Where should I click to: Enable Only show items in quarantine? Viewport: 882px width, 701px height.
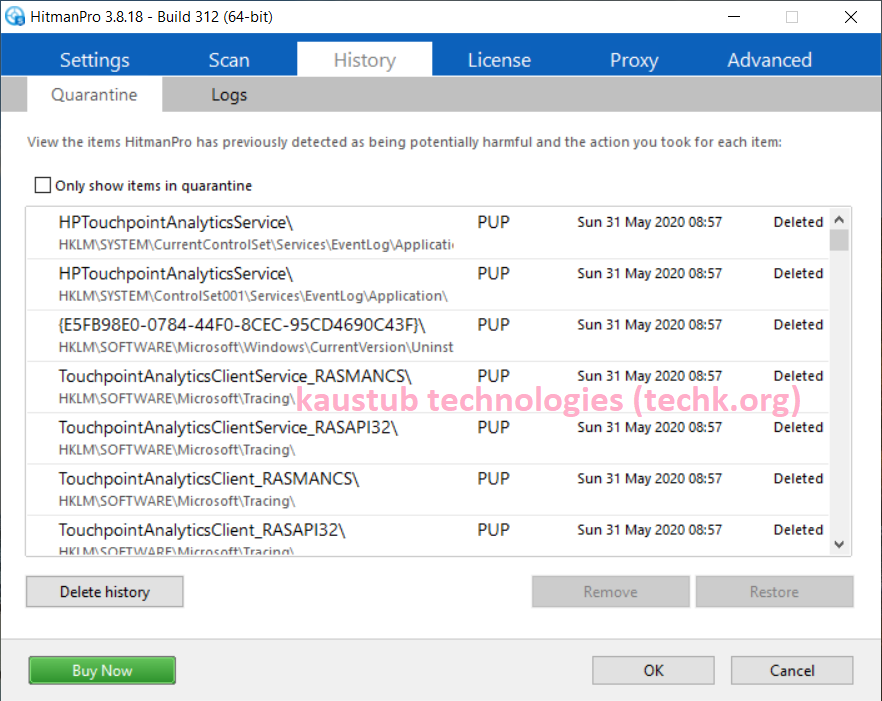click(x=43, y=185)
